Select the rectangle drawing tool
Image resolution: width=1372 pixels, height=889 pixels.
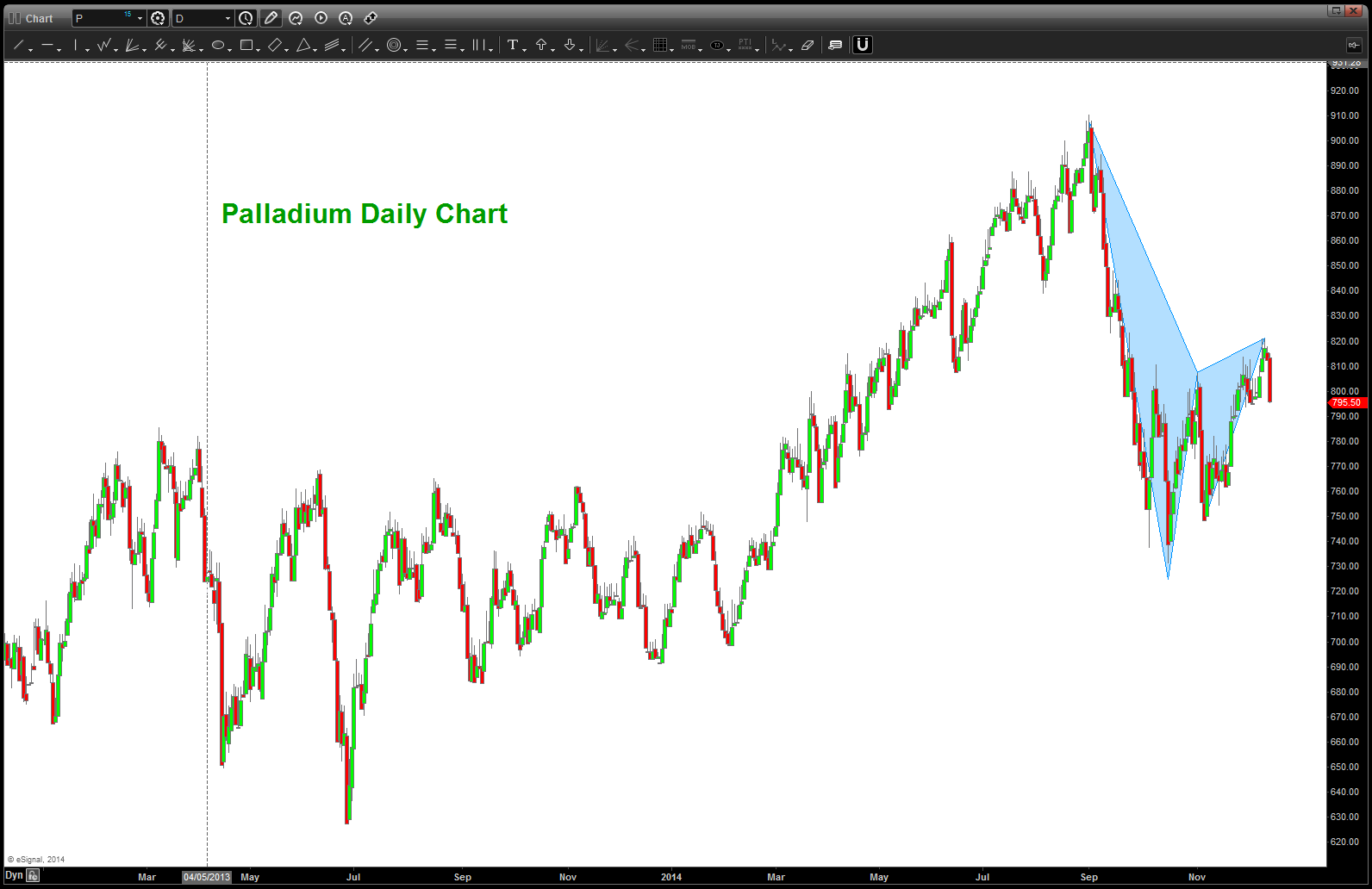(x=246, y=45)
